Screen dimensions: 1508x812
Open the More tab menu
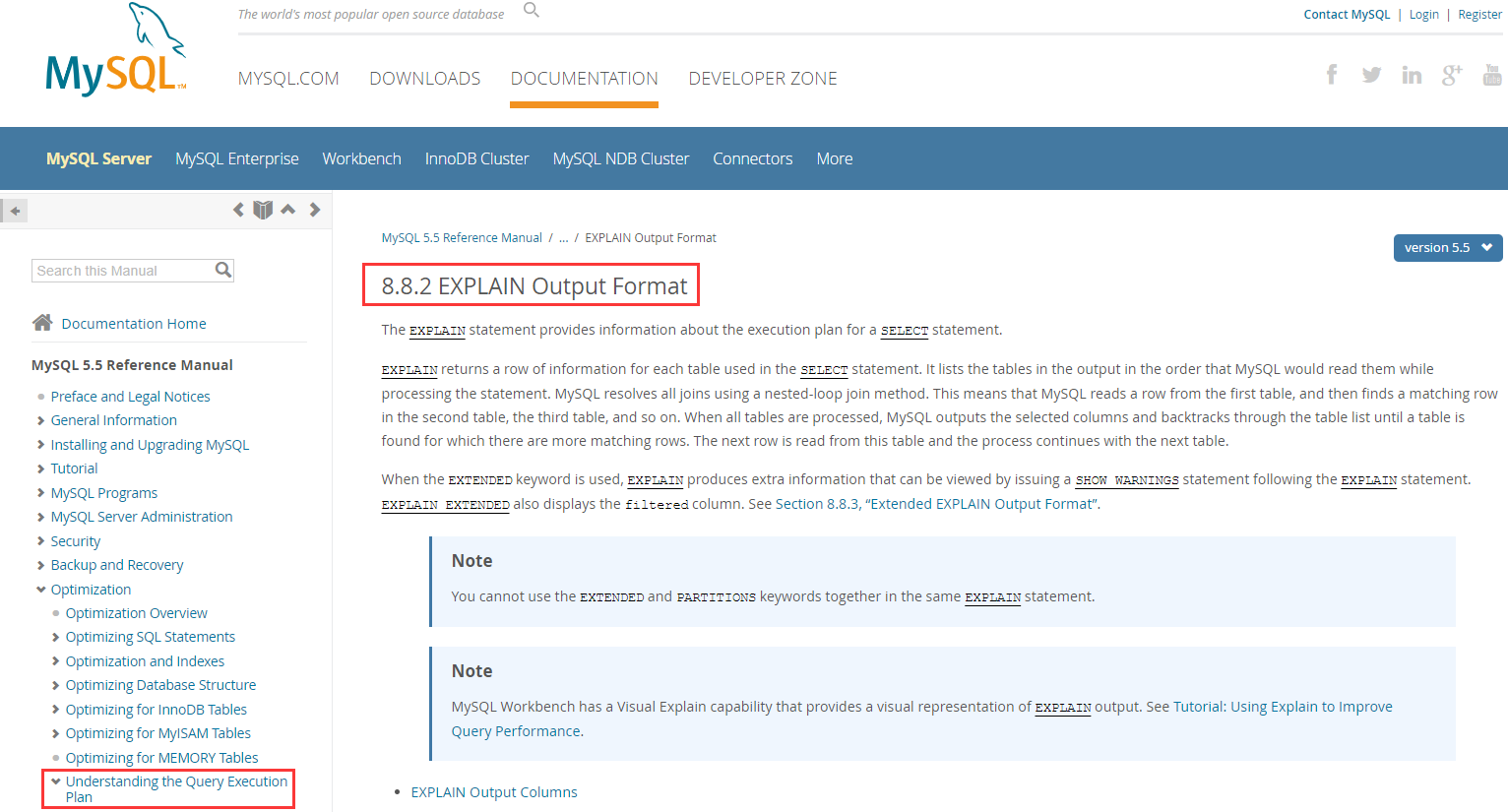835,158
